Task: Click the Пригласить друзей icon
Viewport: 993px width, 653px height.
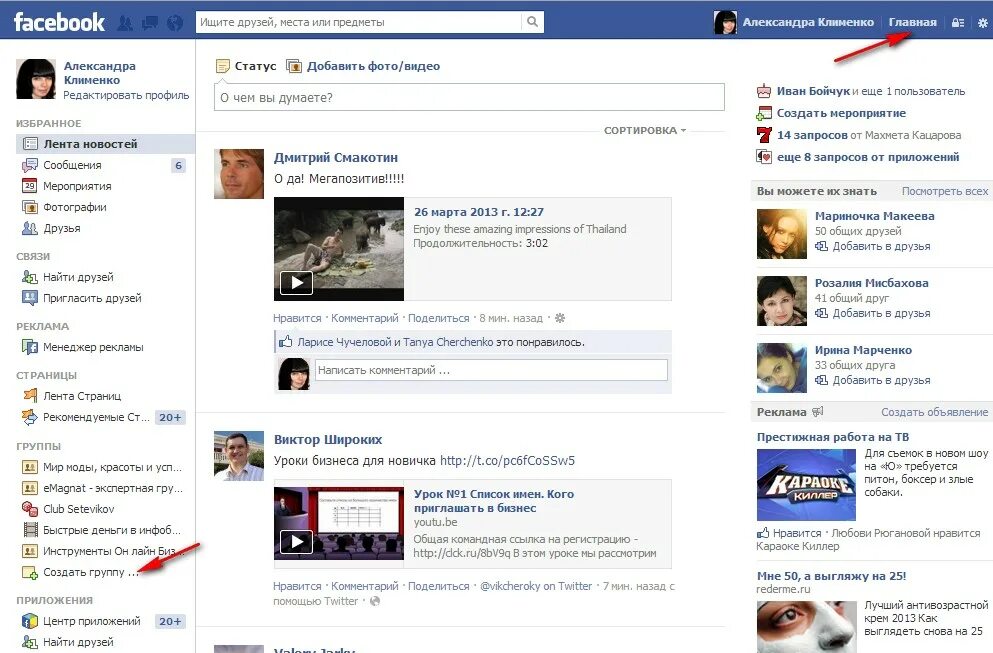Action: click(x=30, y=298)
